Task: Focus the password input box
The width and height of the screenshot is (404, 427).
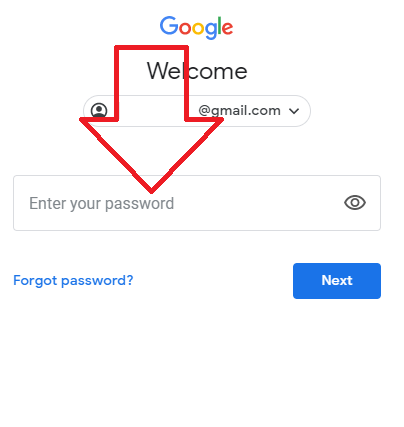Action: coord(197,203)
